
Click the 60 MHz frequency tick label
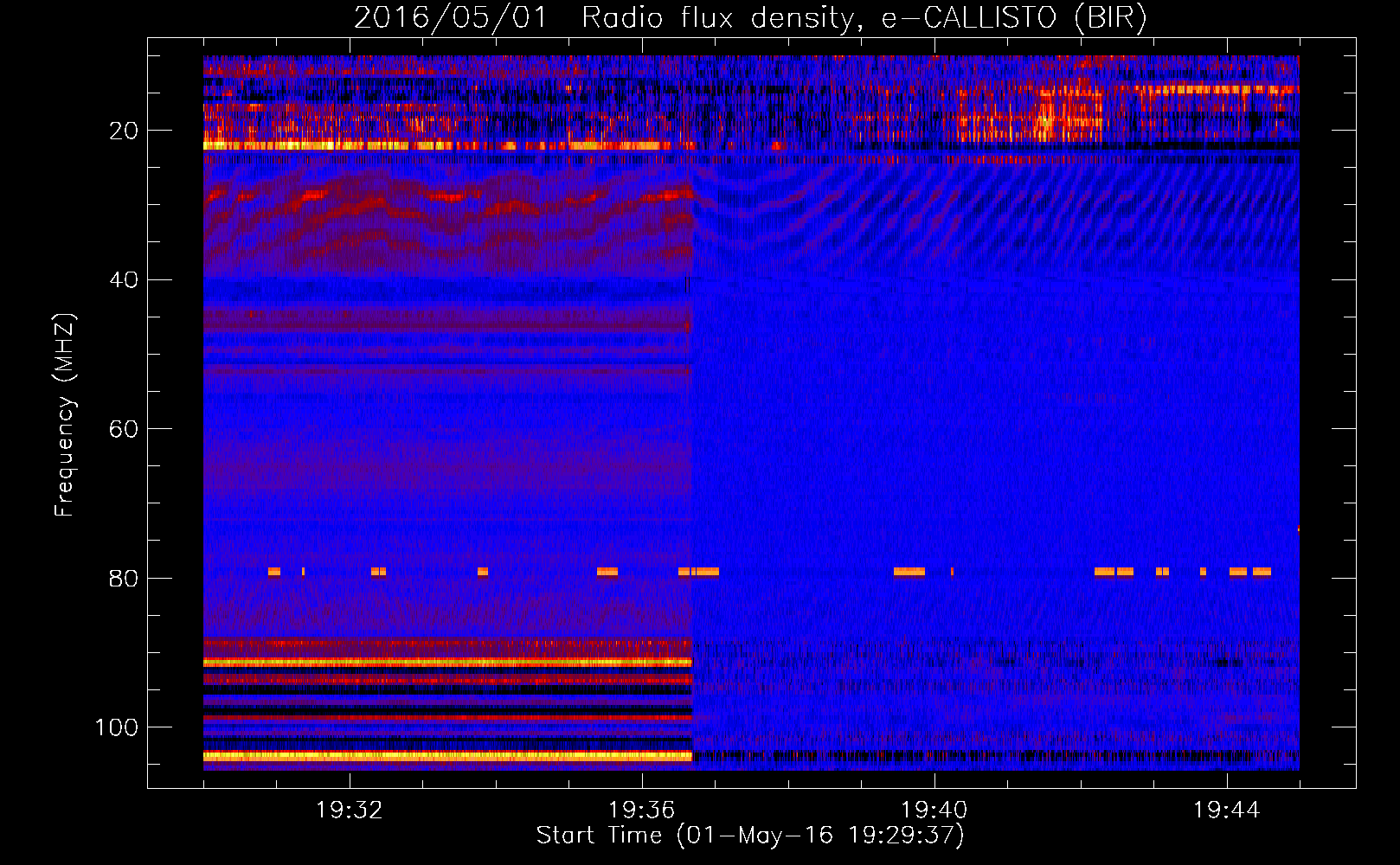point(124,429)
